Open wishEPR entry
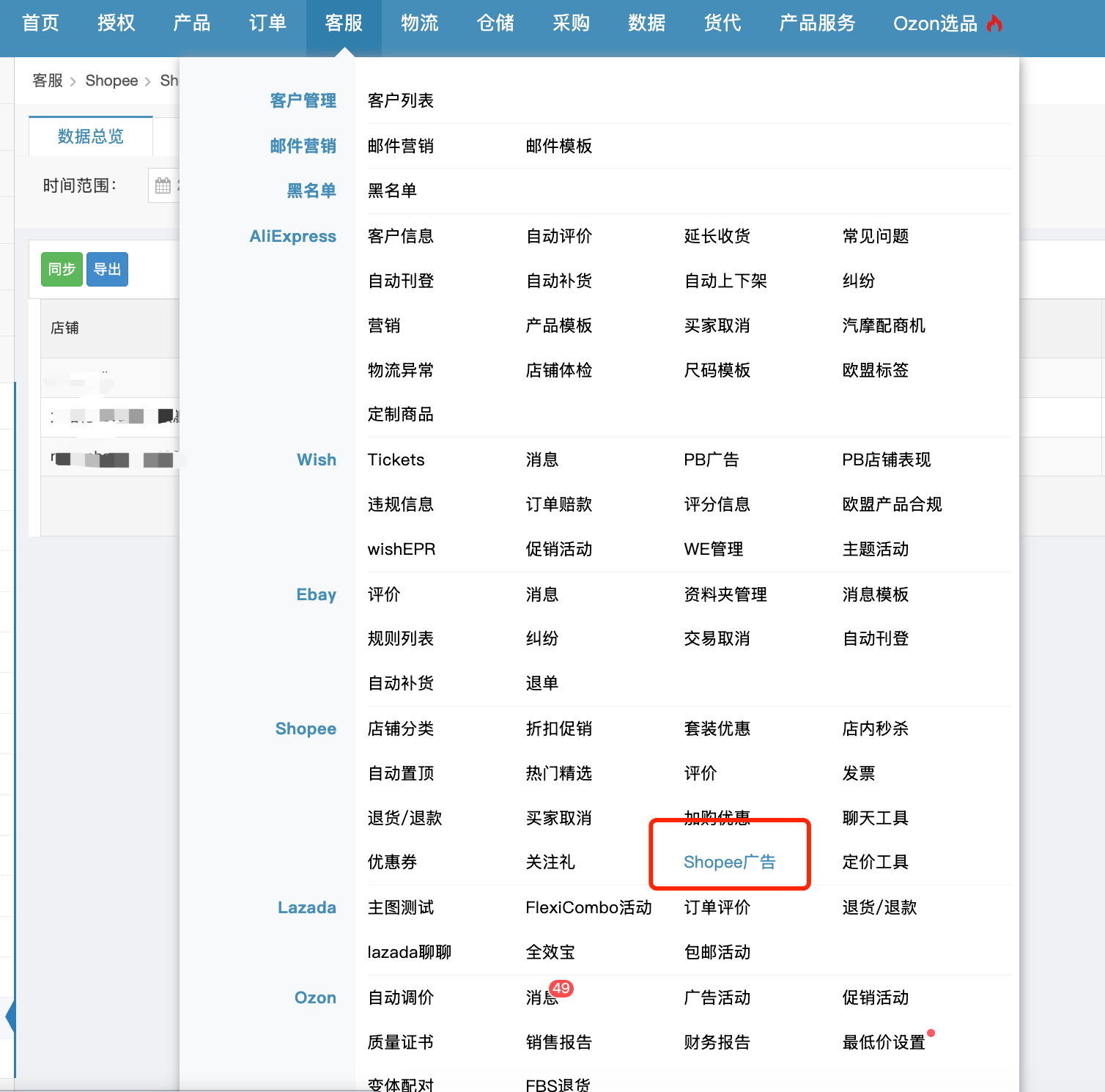The height and width of the screenshot is (1092, 1105). coord(402,549)
